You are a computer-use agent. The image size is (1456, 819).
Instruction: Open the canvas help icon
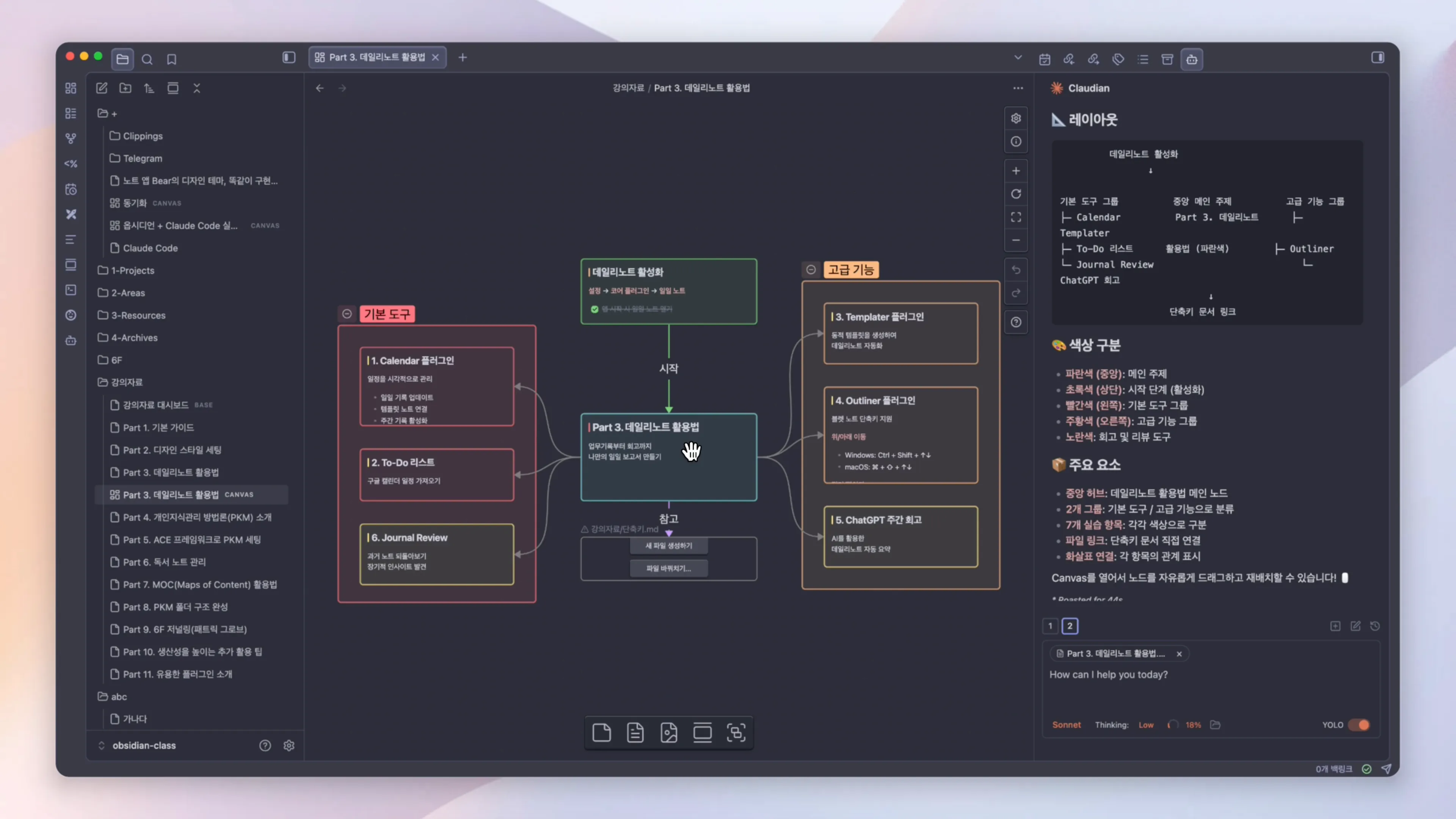point(1016,322)
